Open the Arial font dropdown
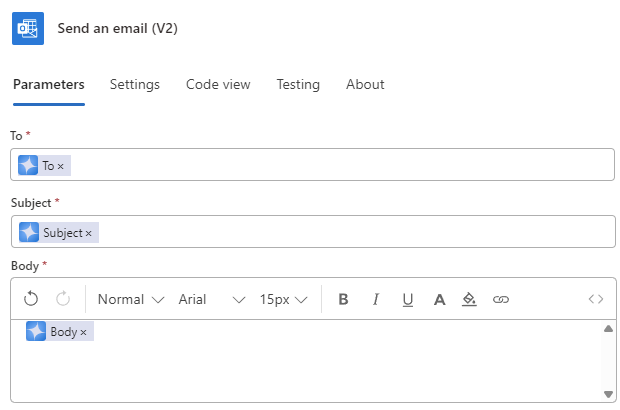Screen dimensions: 620x410 [x=212, y=300]
